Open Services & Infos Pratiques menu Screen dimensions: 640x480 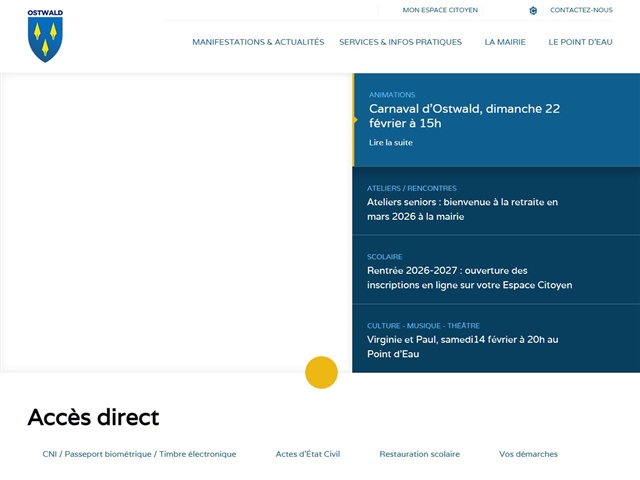[x=400, y=42]
